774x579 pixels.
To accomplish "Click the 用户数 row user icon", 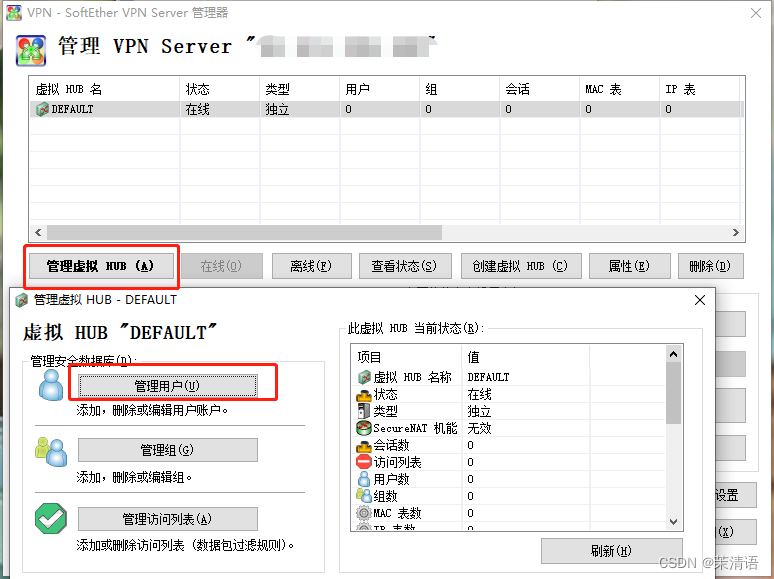I will [364, 479].
